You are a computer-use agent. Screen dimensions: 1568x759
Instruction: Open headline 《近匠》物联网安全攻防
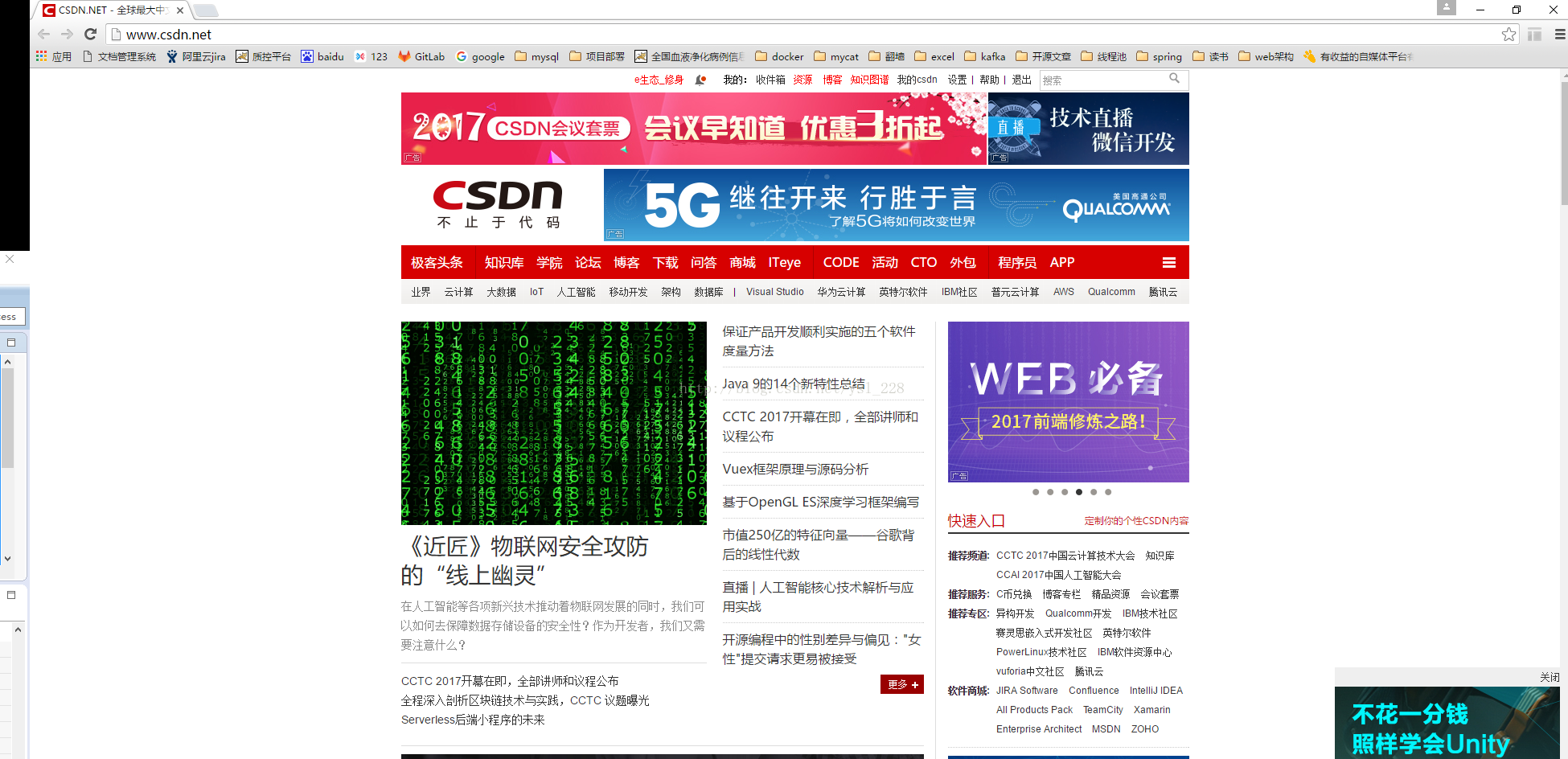(524, 561)
